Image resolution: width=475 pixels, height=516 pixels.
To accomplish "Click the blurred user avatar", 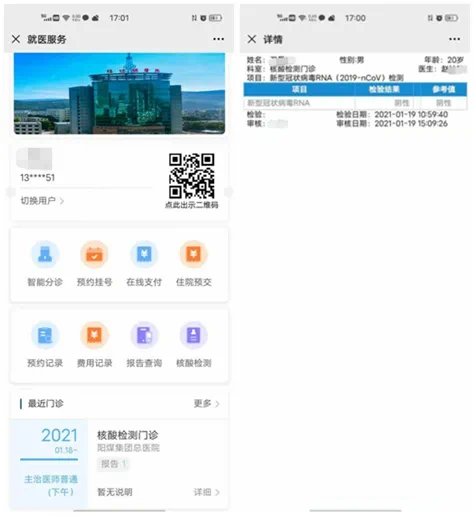I will pos(34,159).
